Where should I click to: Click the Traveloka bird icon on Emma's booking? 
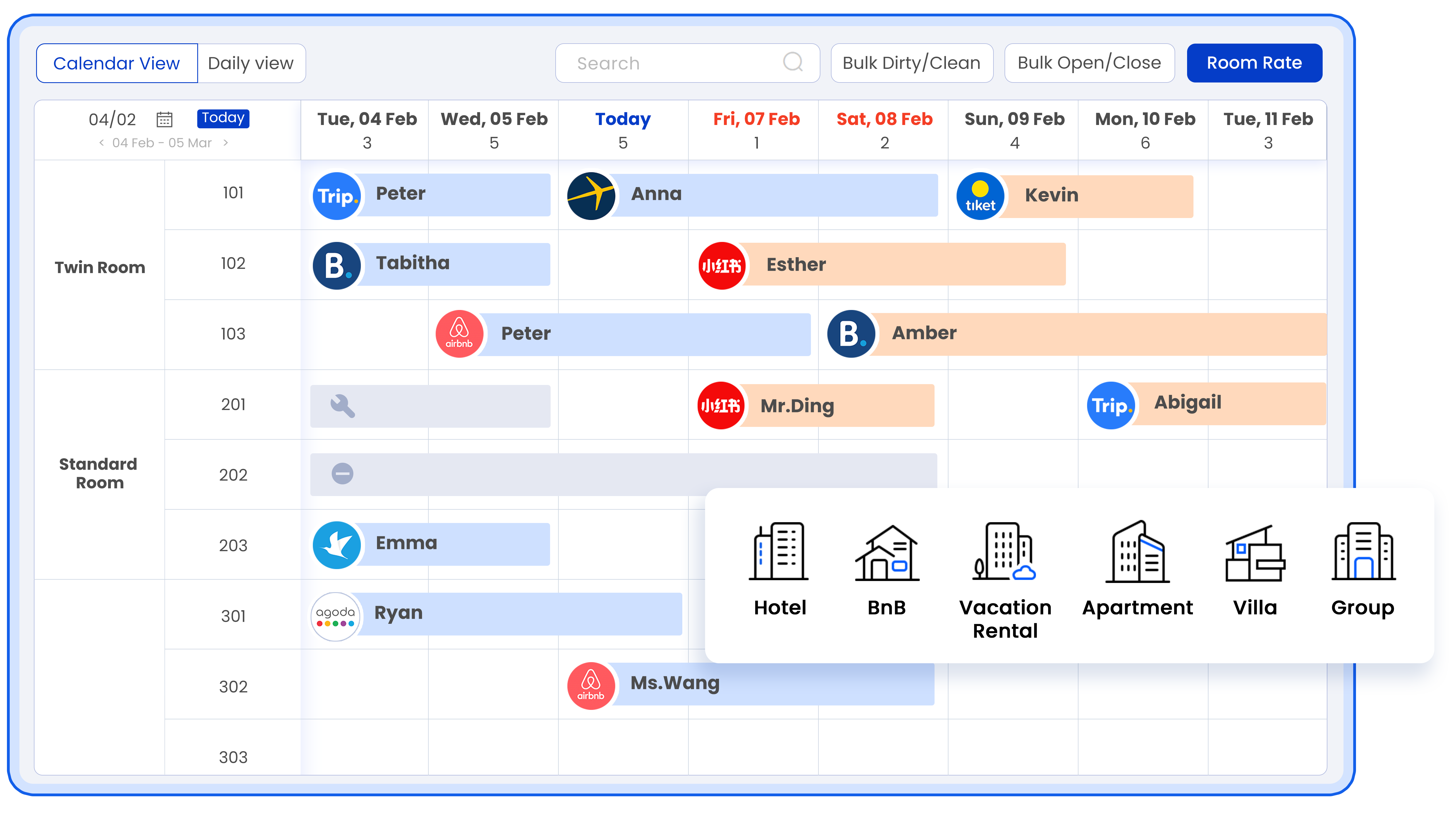[337, 545]
